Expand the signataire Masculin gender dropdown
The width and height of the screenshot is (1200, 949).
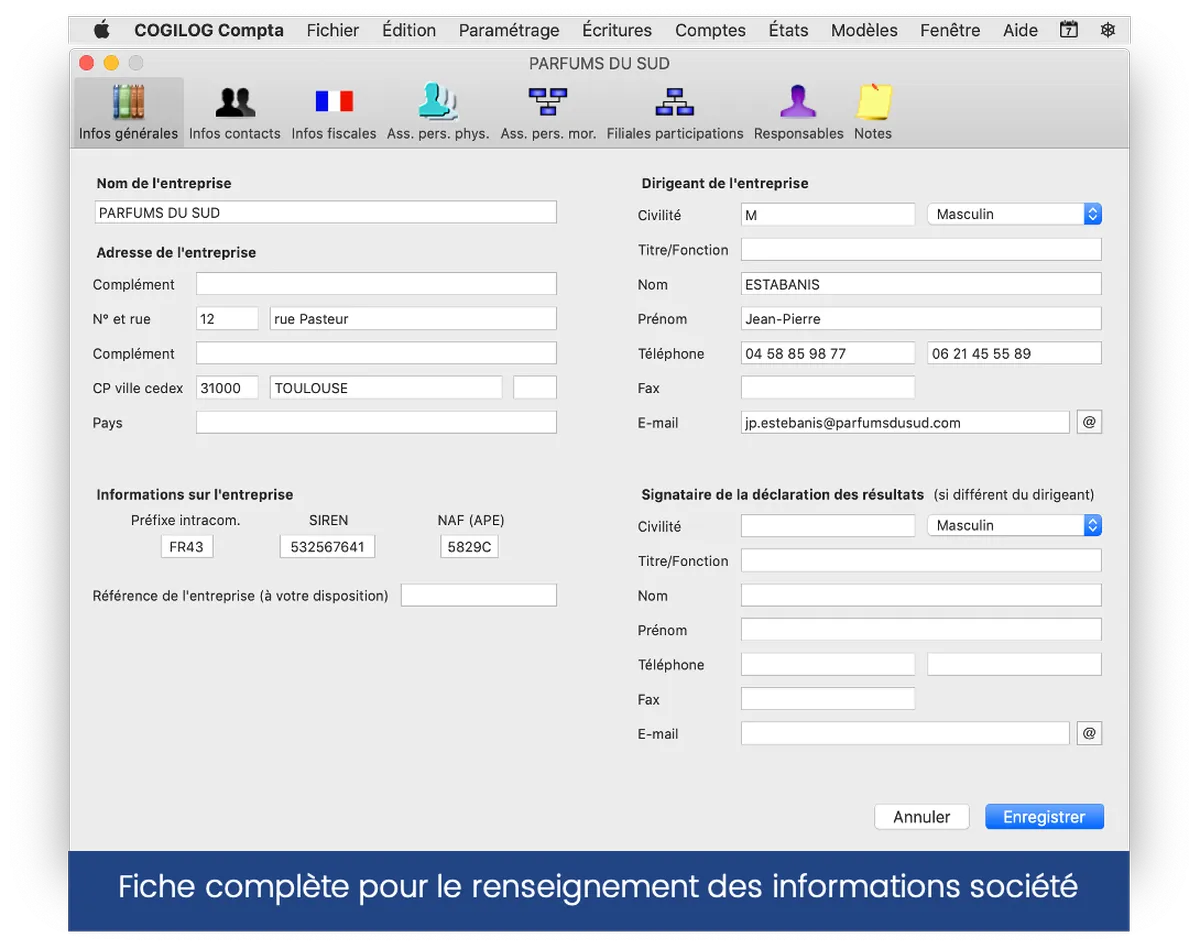[1014, 525]
